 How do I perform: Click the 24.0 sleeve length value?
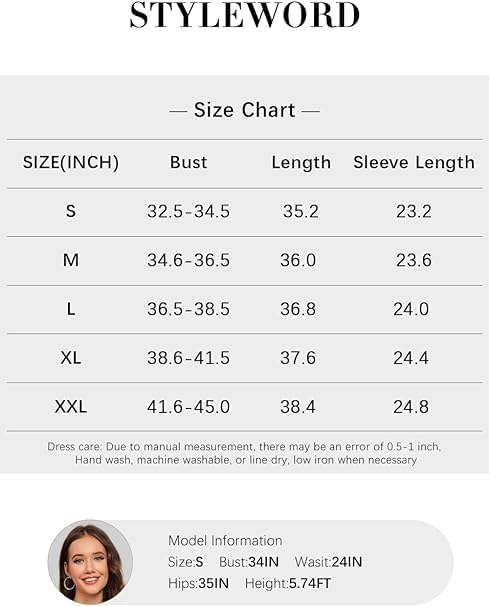[411, 309]
